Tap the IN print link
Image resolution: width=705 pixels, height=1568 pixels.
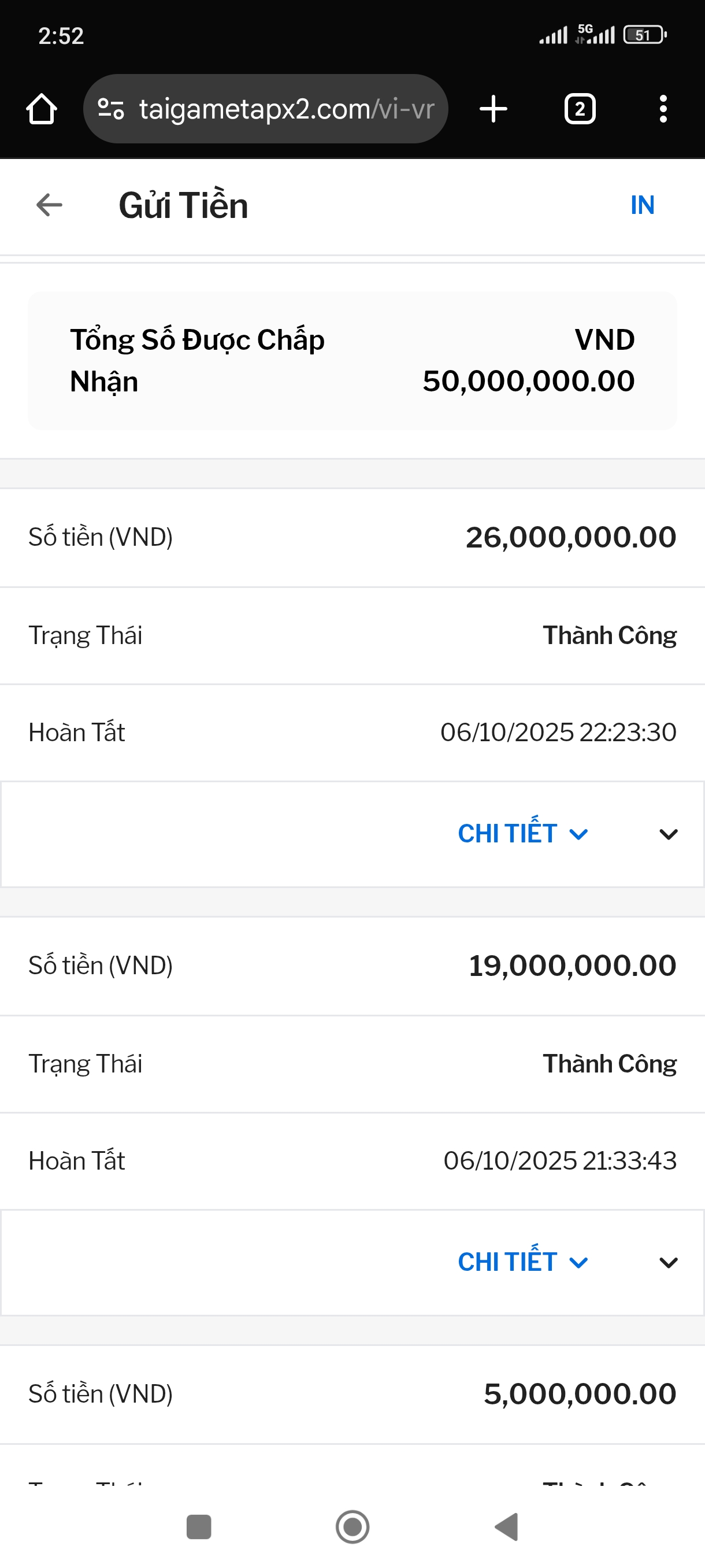coord(642,205)
